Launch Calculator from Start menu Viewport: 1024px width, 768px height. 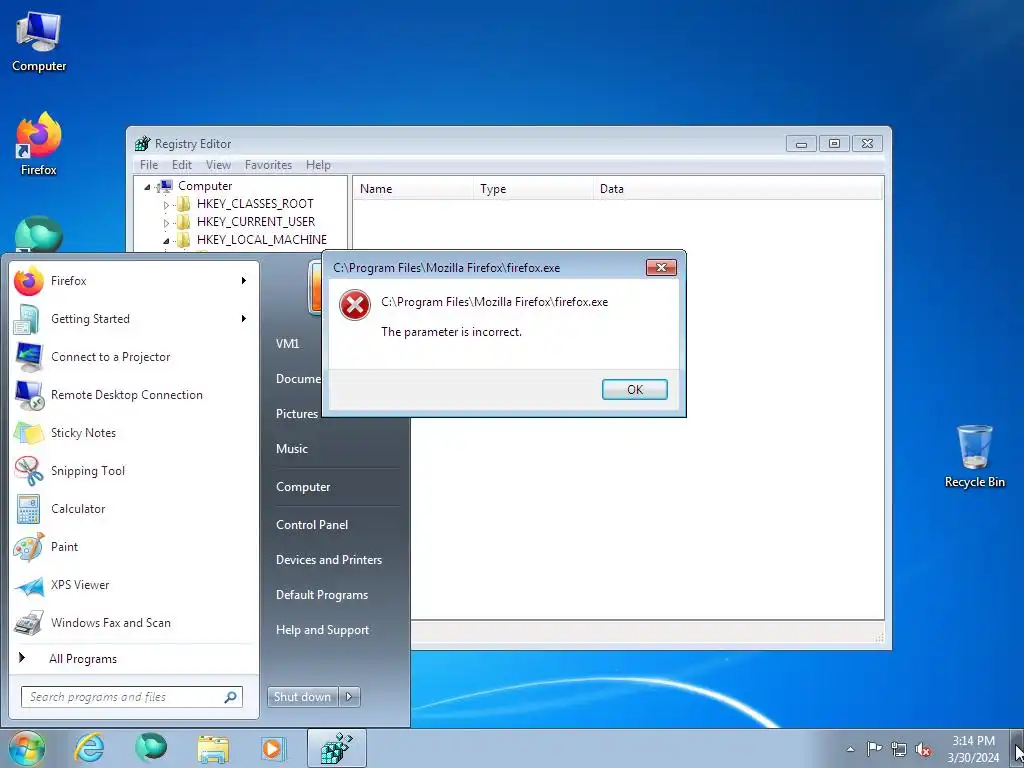coord(134,509)
